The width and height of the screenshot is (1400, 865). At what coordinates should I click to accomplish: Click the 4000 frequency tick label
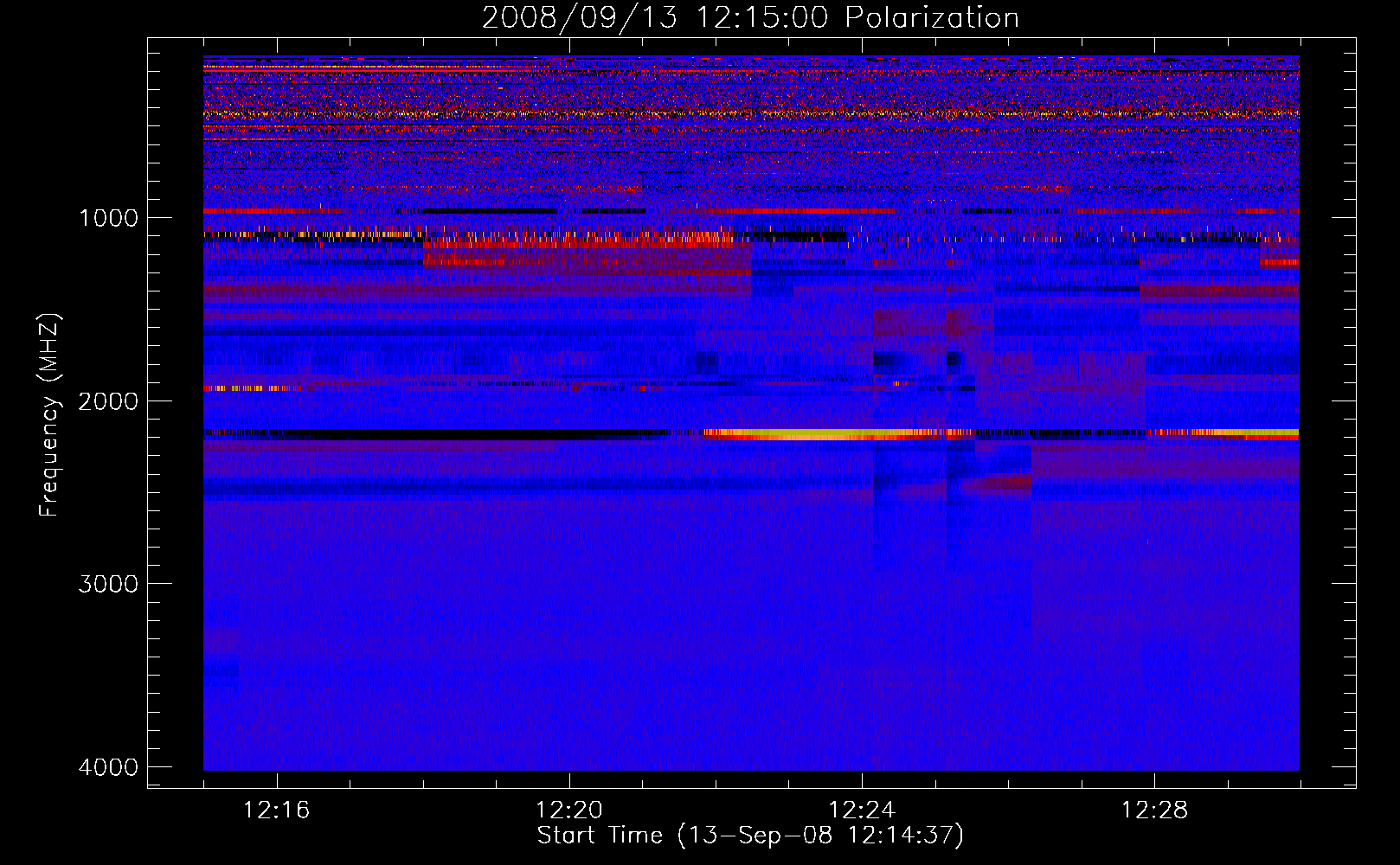tap(108, 767)
